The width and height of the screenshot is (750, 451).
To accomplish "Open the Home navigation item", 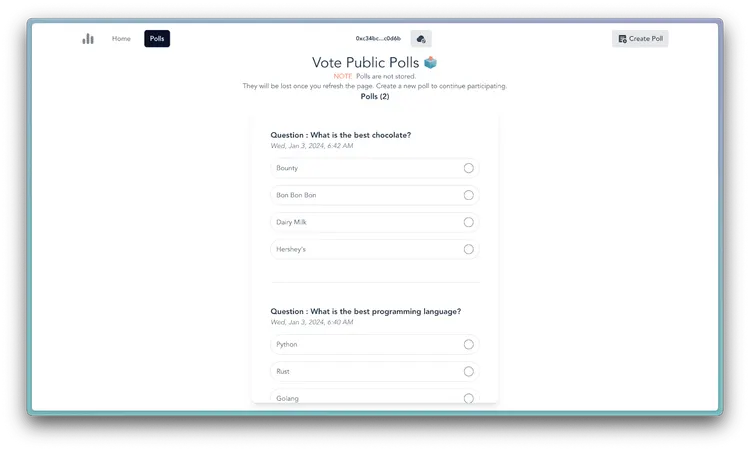I will click(121, 39).
